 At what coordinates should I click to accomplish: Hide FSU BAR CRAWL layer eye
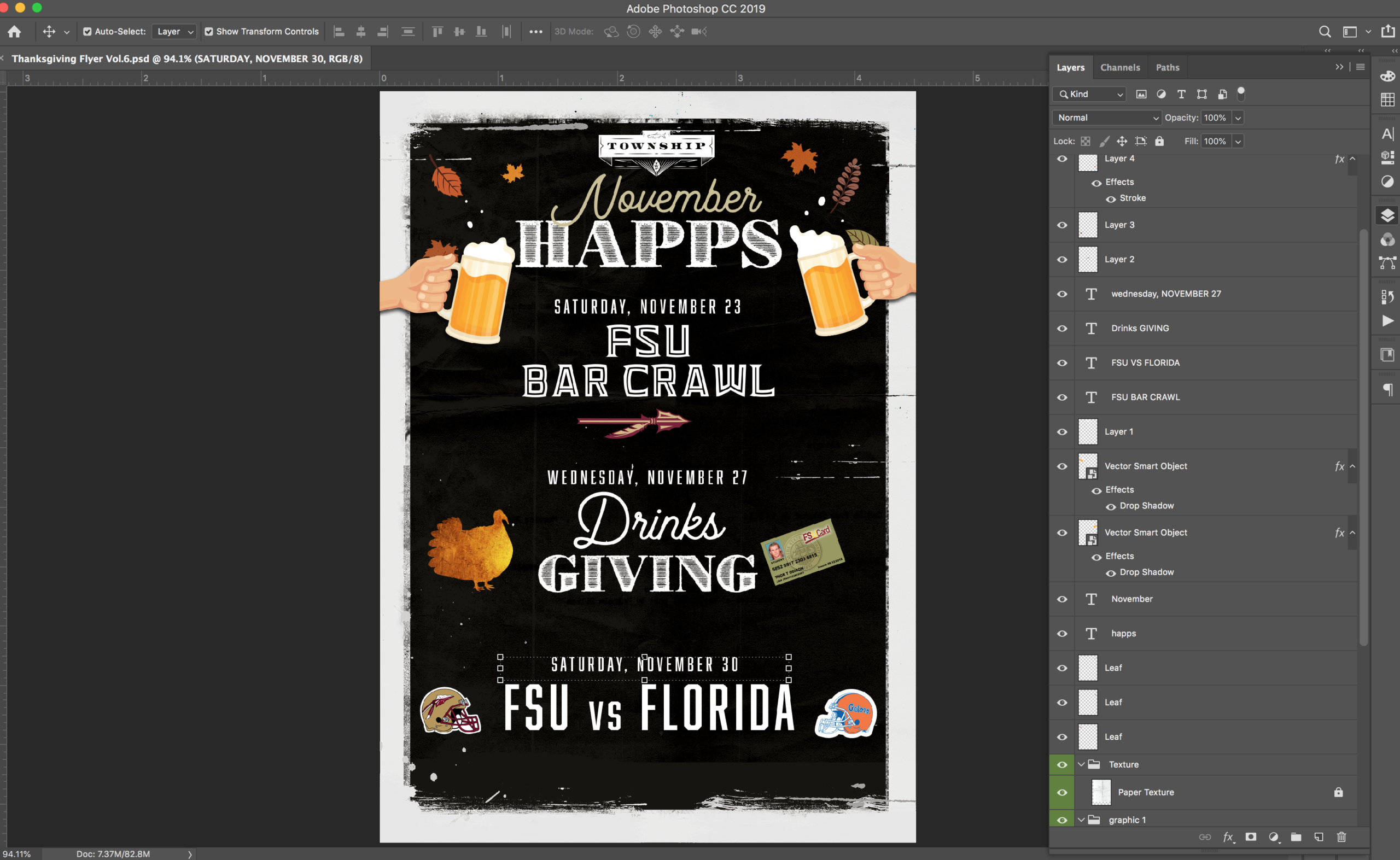(x=1061, y=397)
